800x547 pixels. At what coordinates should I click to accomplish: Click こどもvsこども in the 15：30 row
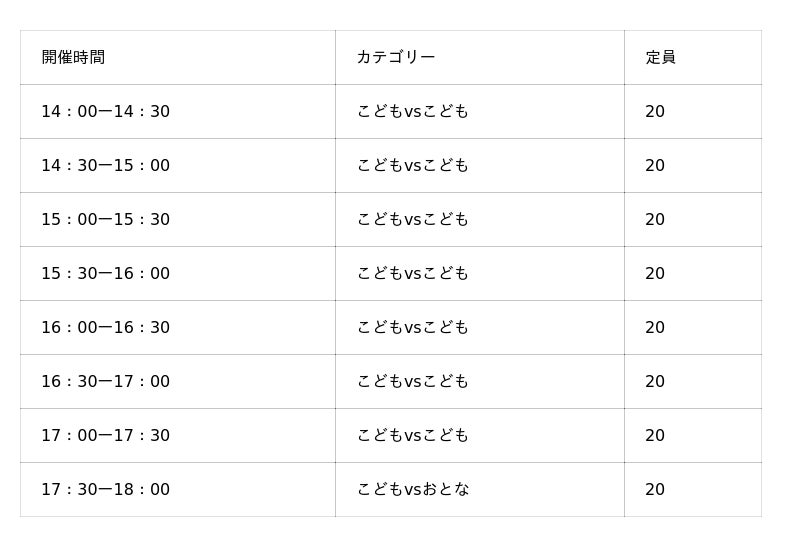(412, 274)
